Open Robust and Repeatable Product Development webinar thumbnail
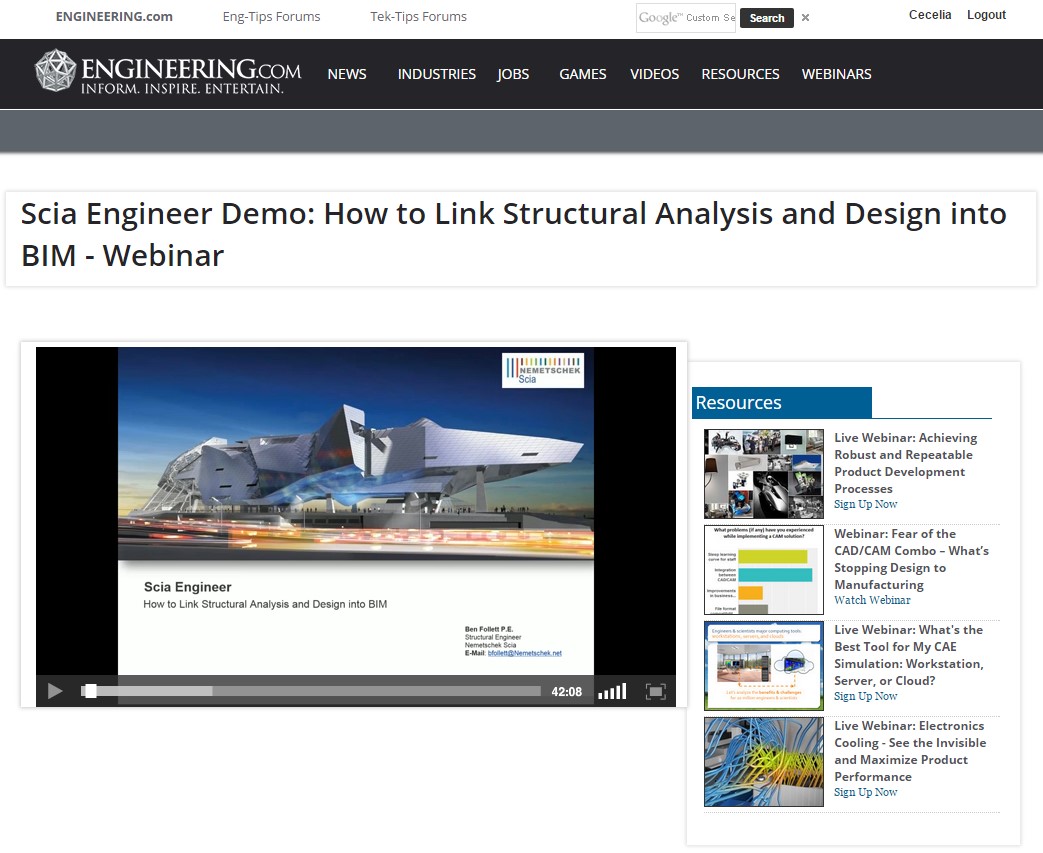 [x=764, y=474]
